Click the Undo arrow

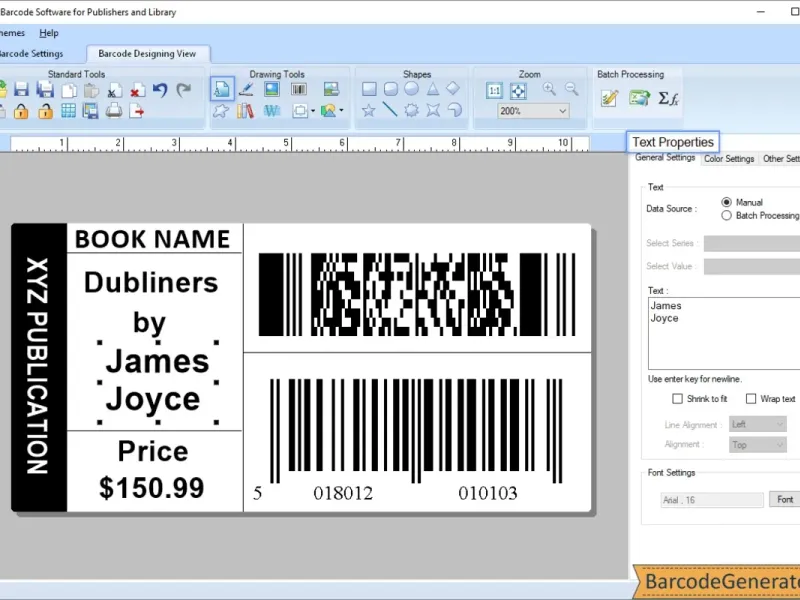pyautogui.click(x=160, y=90)
